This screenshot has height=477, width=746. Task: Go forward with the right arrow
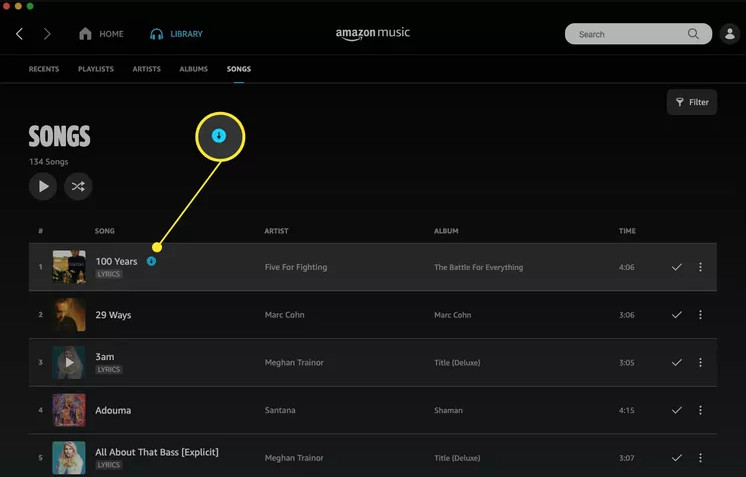click(47, 34)
